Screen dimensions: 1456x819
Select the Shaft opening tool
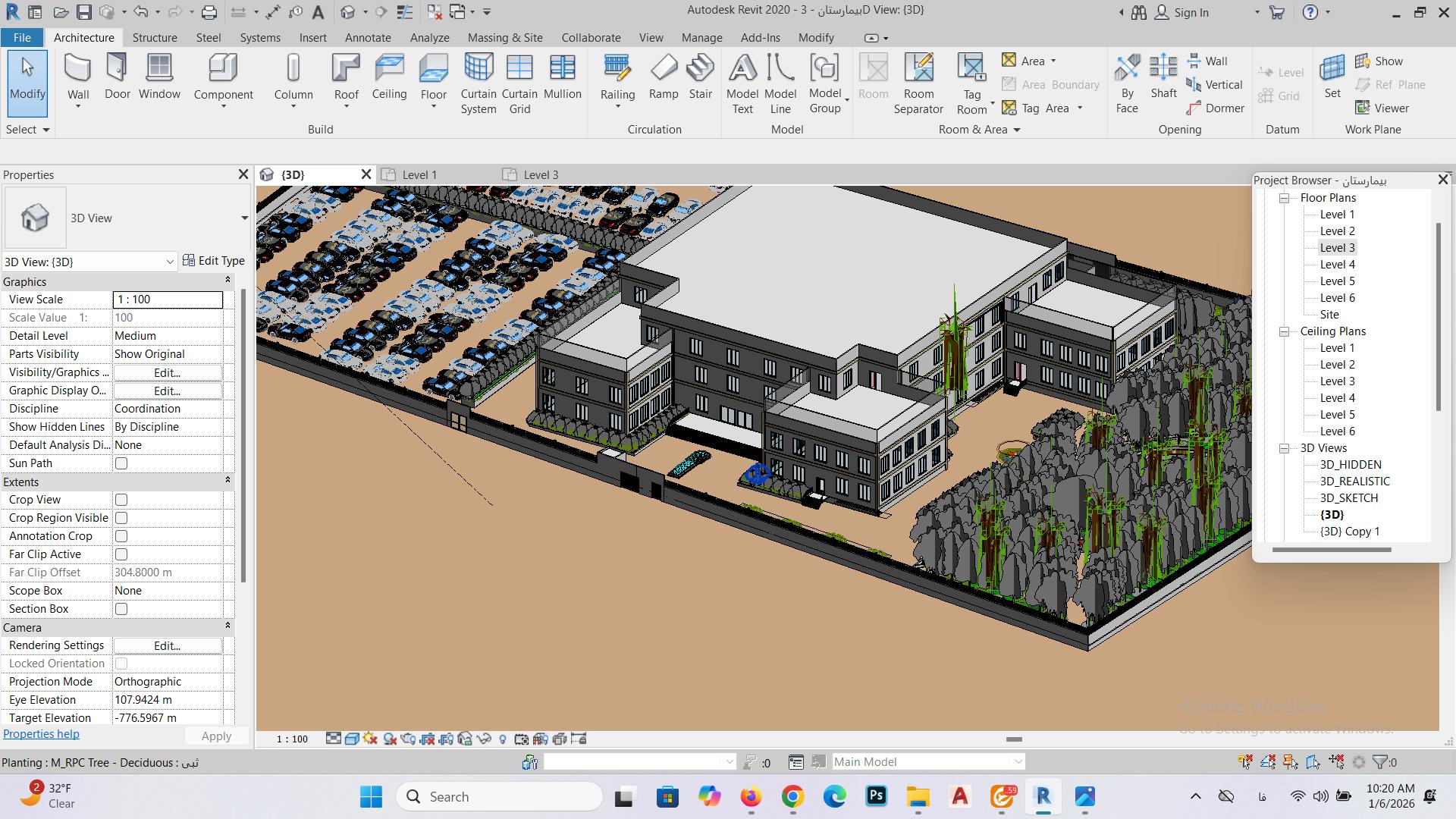click(x=1163, y=69)
